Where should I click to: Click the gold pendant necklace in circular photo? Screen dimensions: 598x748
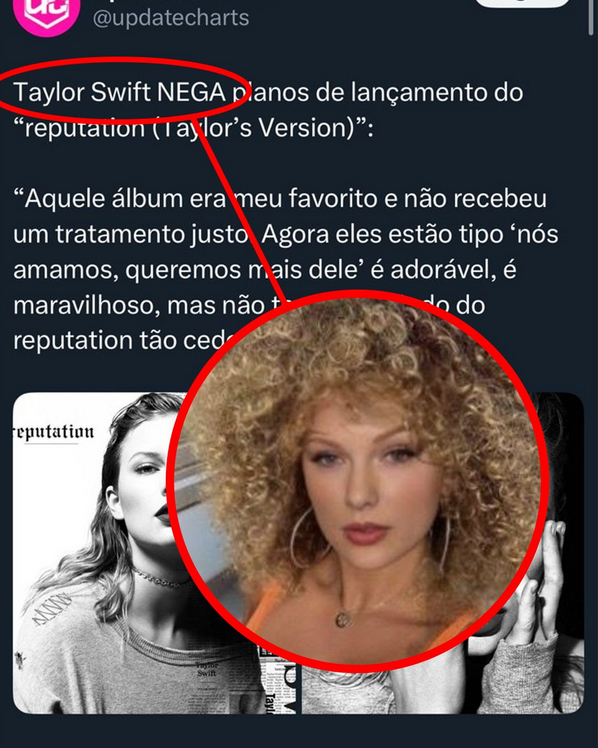click(x=342, y=619)
